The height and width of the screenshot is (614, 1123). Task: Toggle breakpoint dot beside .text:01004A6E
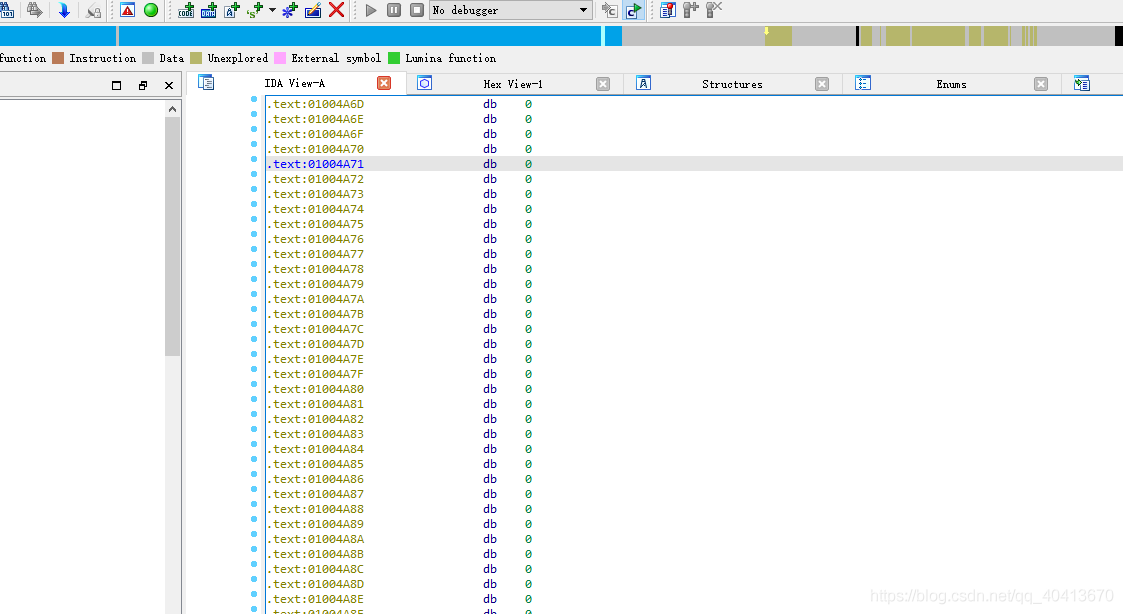coord(254,115)
